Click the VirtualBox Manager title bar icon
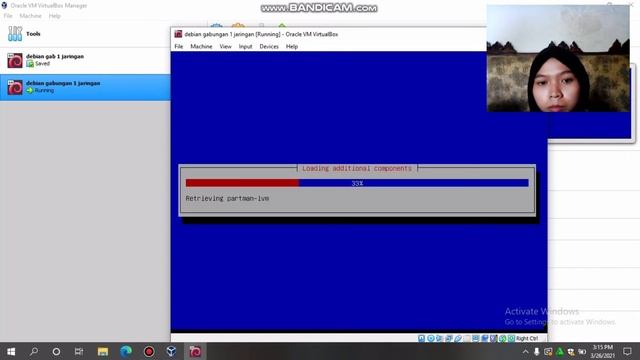Image resolution: width=640 pixels, height=360 pixels. point(4,5)
